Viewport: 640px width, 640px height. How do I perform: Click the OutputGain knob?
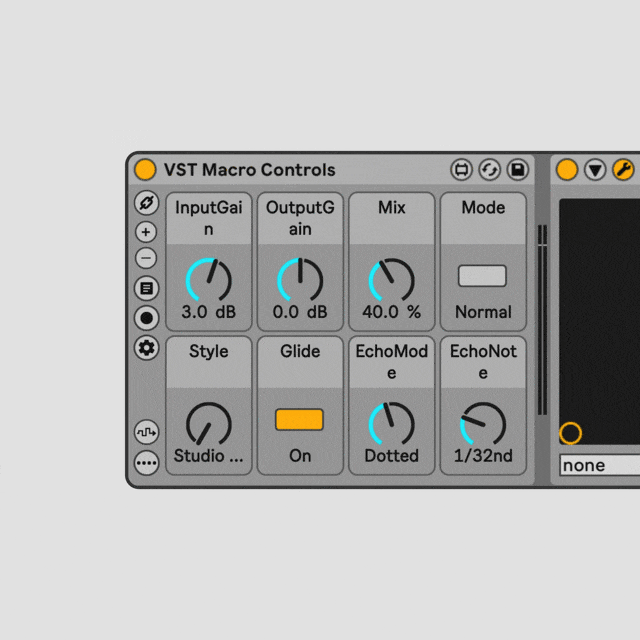300,280
